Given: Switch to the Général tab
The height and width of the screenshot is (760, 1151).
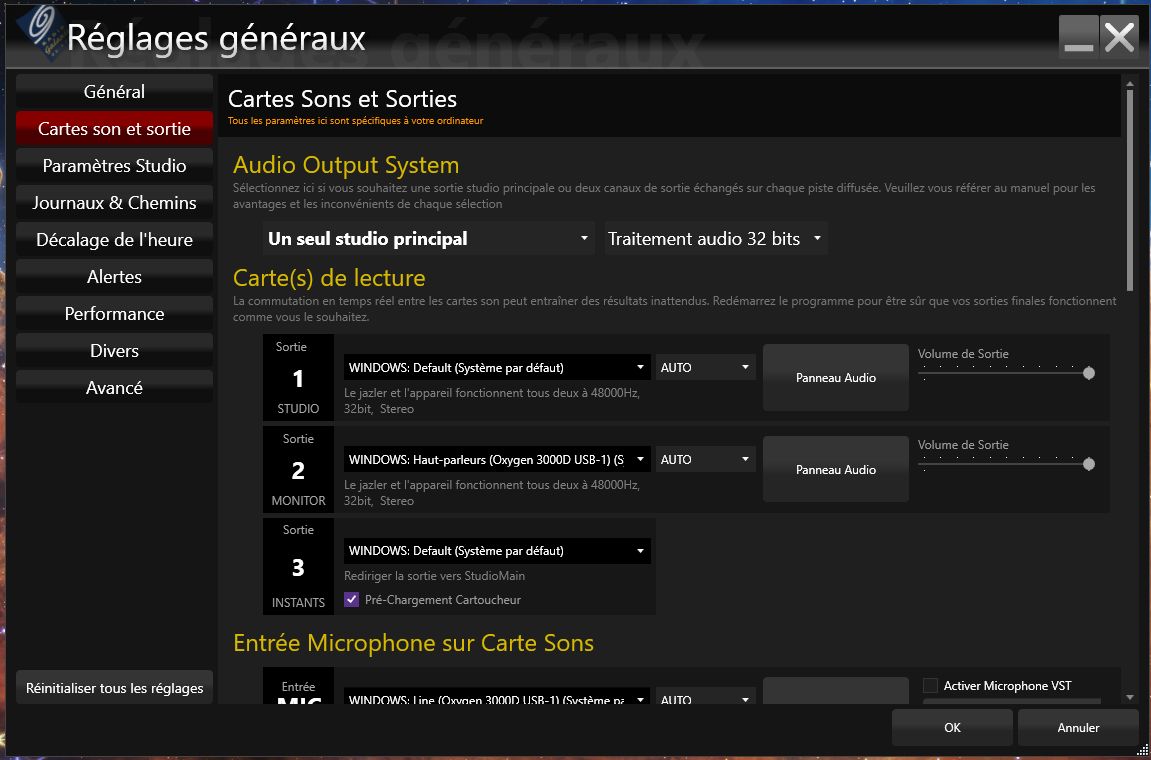Looking at the screenshot, I should (114, 92).
